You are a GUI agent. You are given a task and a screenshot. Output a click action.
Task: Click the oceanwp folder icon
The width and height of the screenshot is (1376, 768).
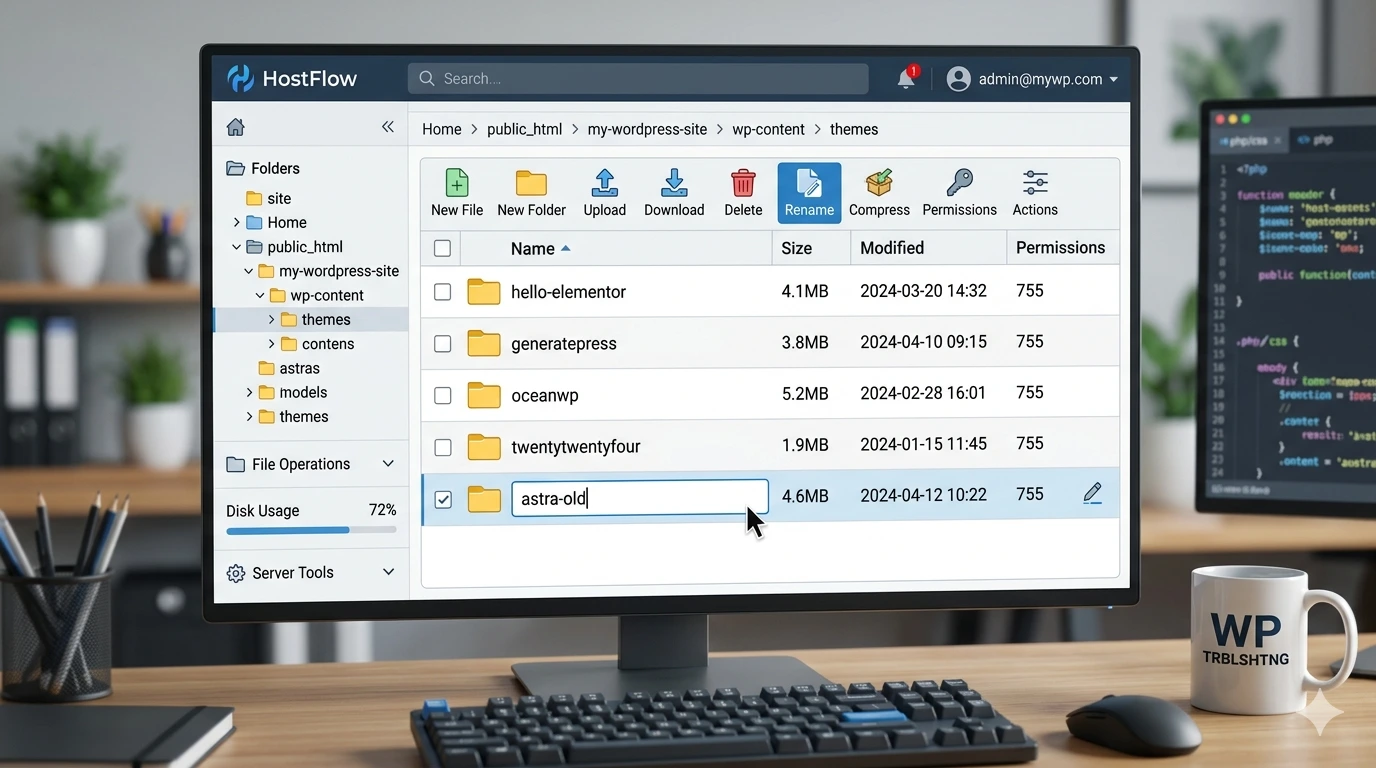coord(484,395)
